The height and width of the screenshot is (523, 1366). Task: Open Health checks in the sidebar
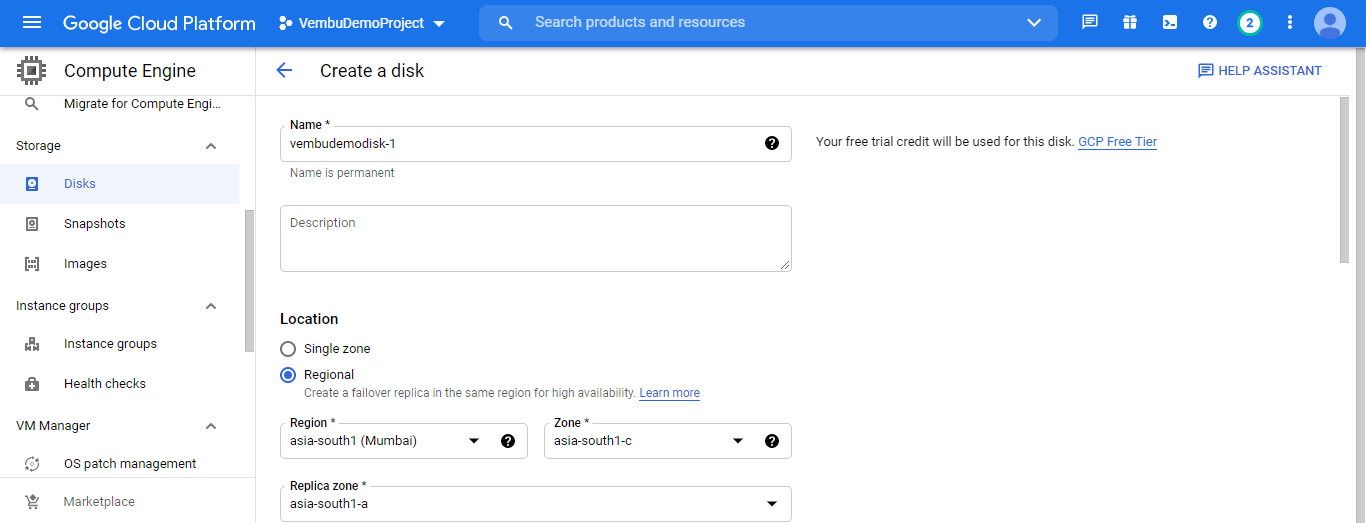(120, 384)
